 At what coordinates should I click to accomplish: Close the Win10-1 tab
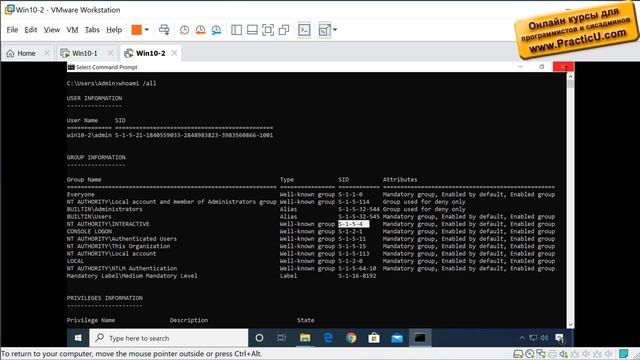click(110, 53)
